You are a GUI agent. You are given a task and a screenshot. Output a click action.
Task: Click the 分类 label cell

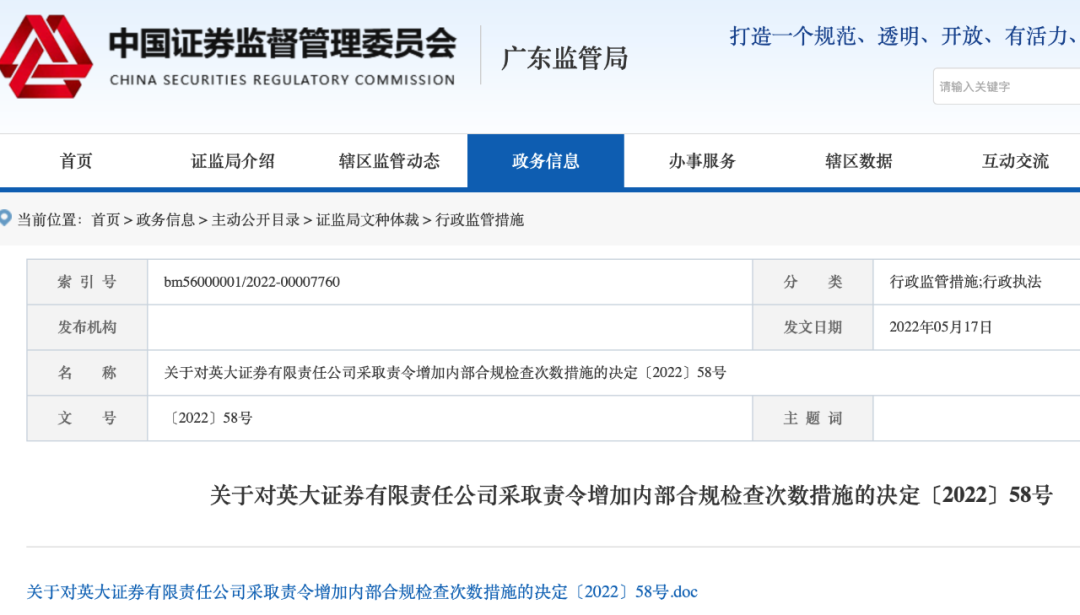click(813, 282)
